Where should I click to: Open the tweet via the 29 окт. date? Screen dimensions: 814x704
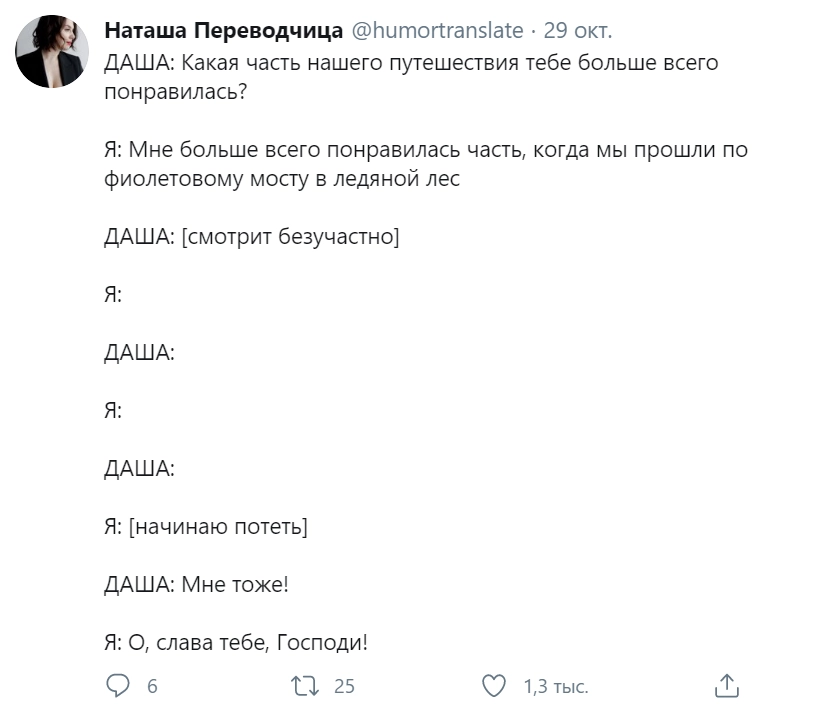578,31
